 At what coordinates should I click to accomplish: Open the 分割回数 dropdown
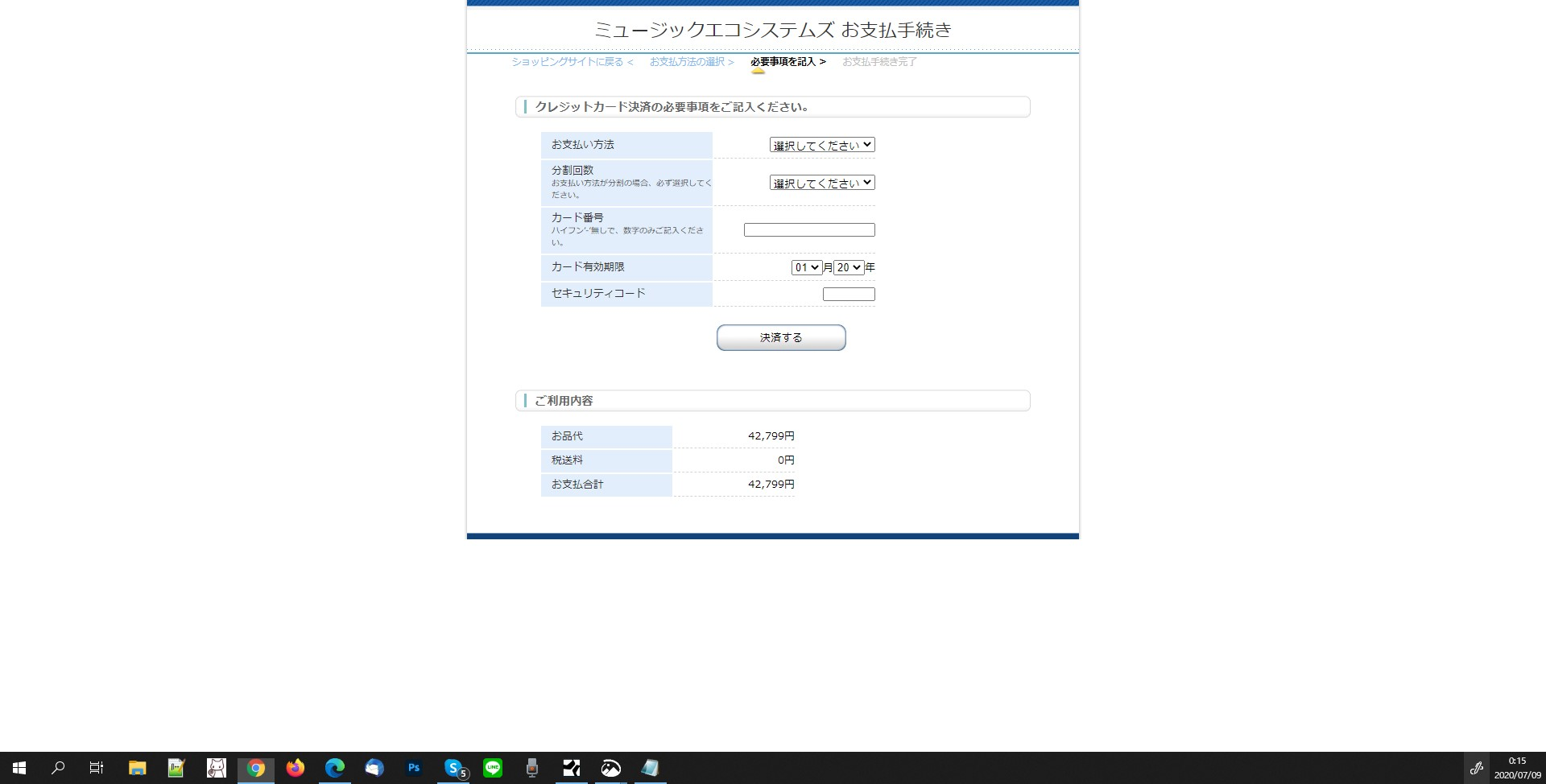coord(822,183)
